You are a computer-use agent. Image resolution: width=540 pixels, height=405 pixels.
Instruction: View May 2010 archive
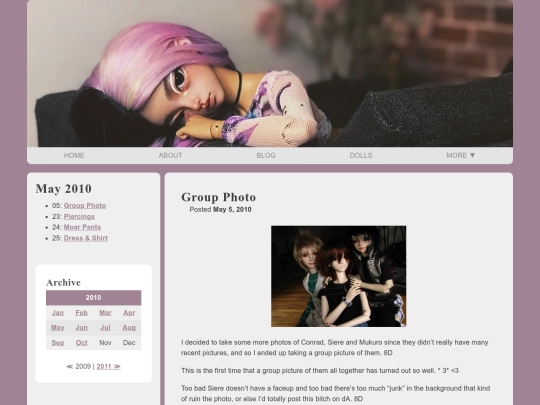coord(58,328)
